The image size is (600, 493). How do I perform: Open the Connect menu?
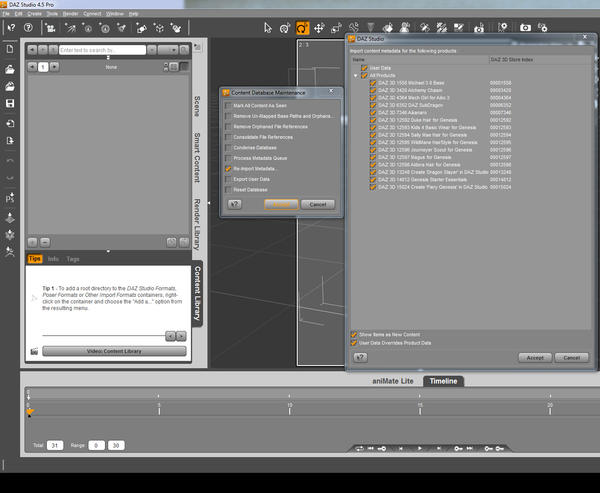pos(92,14)
